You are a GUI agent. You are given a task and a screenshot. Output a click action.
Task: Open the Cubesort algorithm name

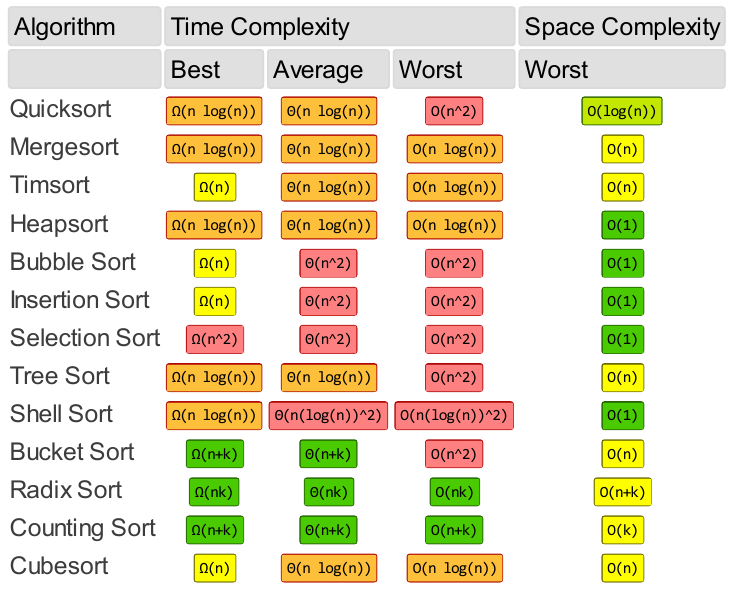point(59,566)
